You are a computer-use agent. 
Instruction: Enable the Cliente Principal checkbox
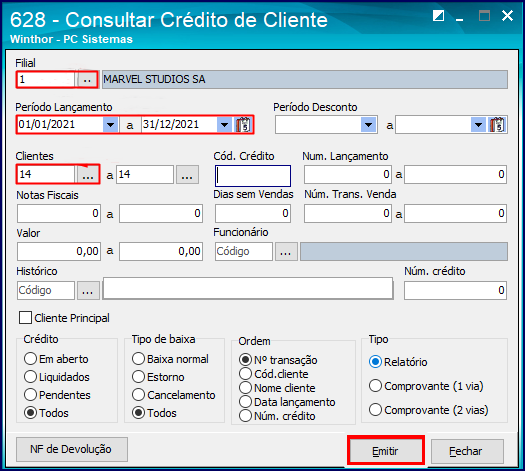tap(25, 318)
